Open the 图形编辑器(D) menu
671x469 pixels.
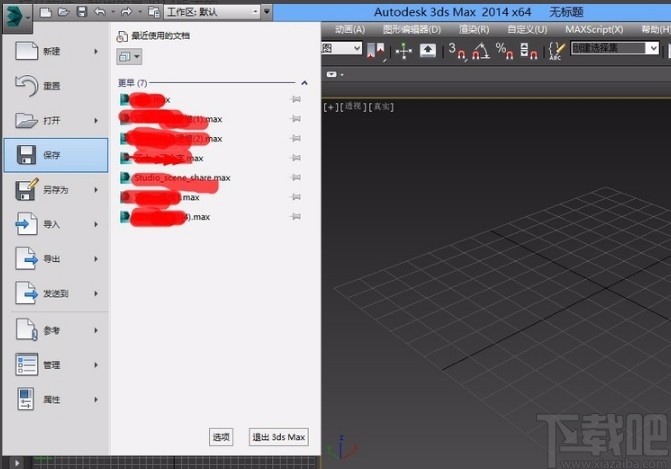[x=412, y=30]
